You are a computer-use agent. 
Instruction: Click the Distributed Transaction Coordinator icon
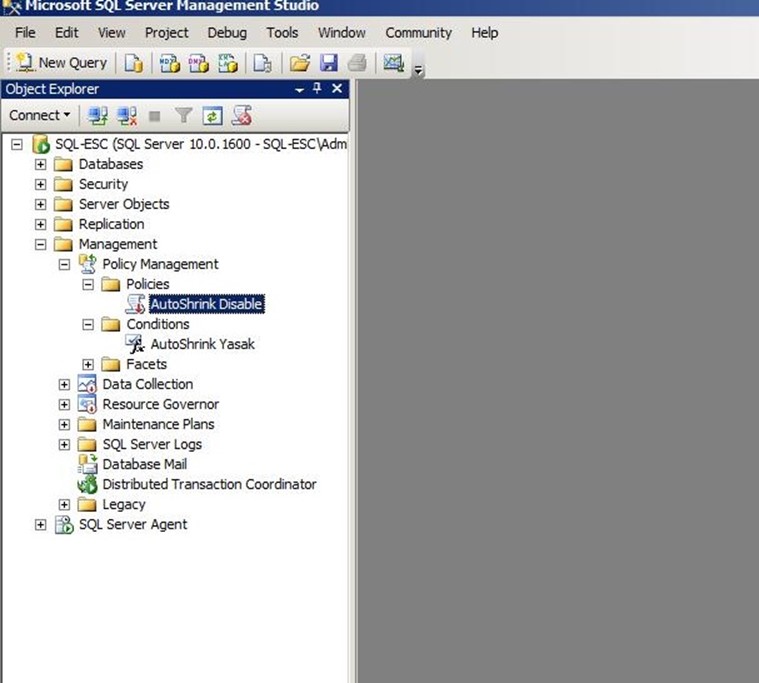(88, 484)
